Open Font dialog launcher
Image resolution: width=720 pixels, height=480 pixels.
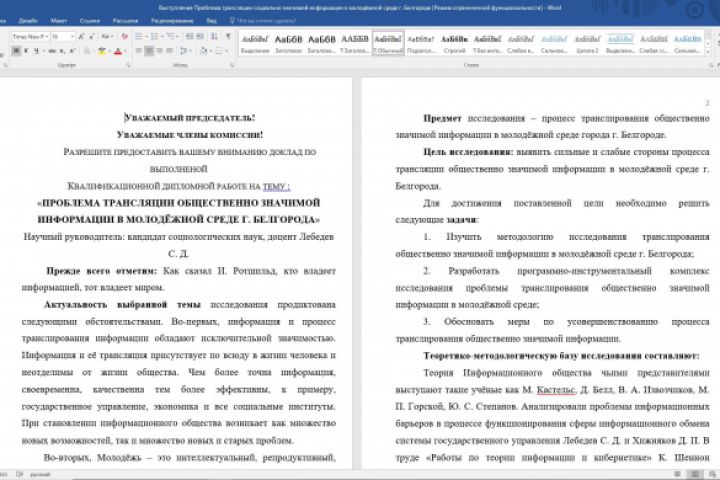(x=129, y=65)
